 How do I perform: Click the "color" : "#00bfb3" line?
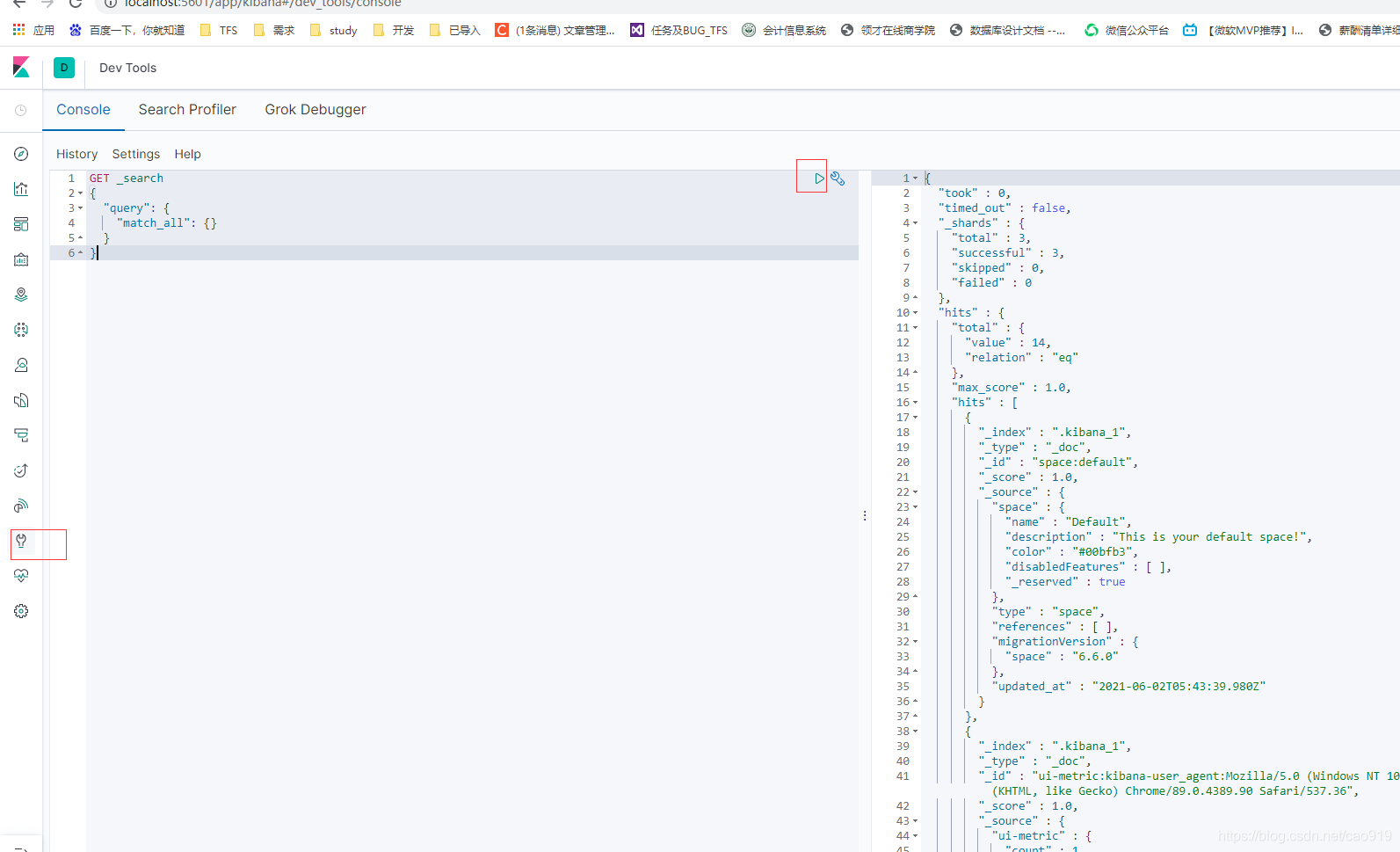pos(1072,552)
